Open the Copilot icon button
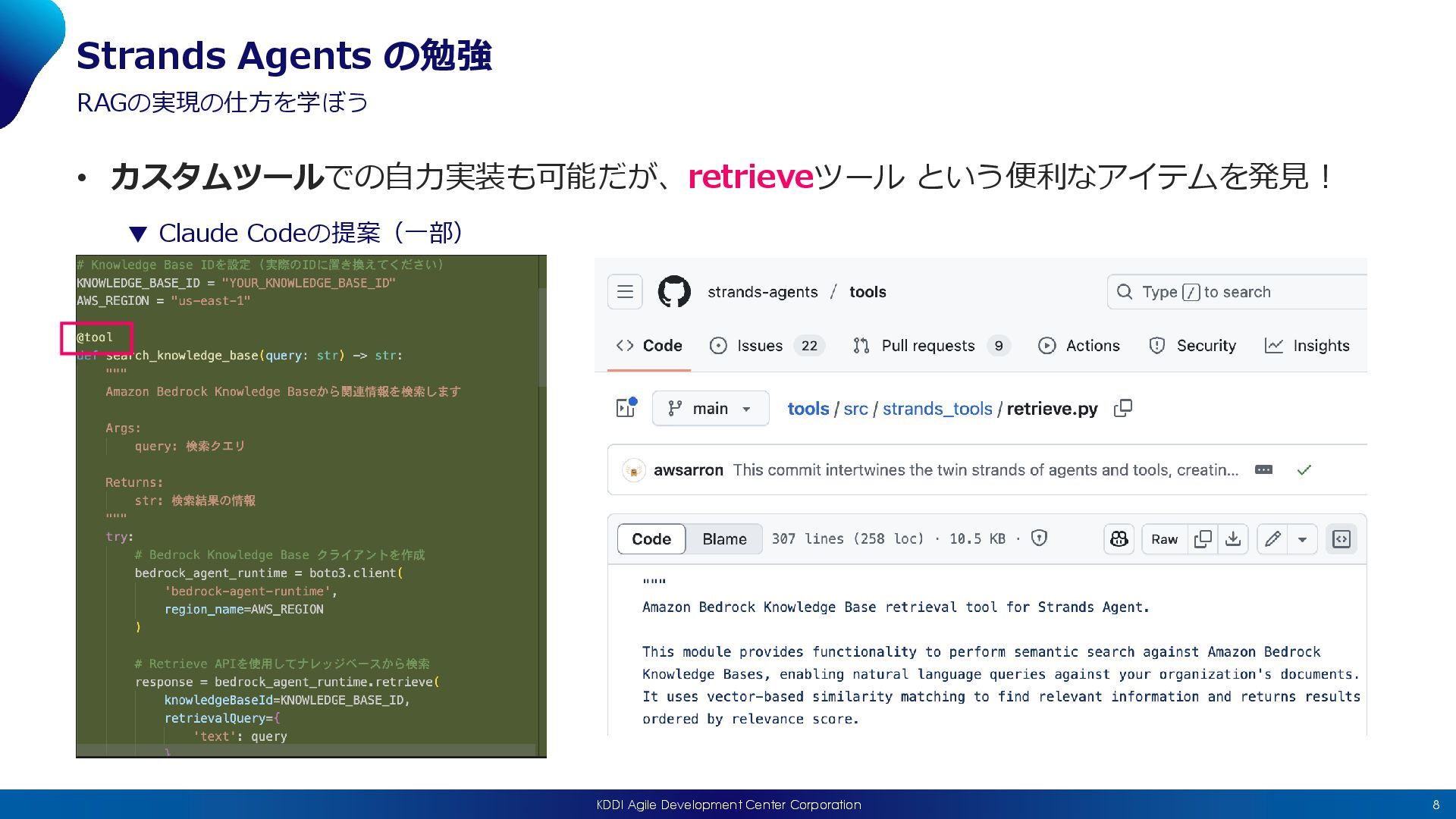This screenshot has width=1456, height=819. pyautogui.click(x=1119, y=539)
